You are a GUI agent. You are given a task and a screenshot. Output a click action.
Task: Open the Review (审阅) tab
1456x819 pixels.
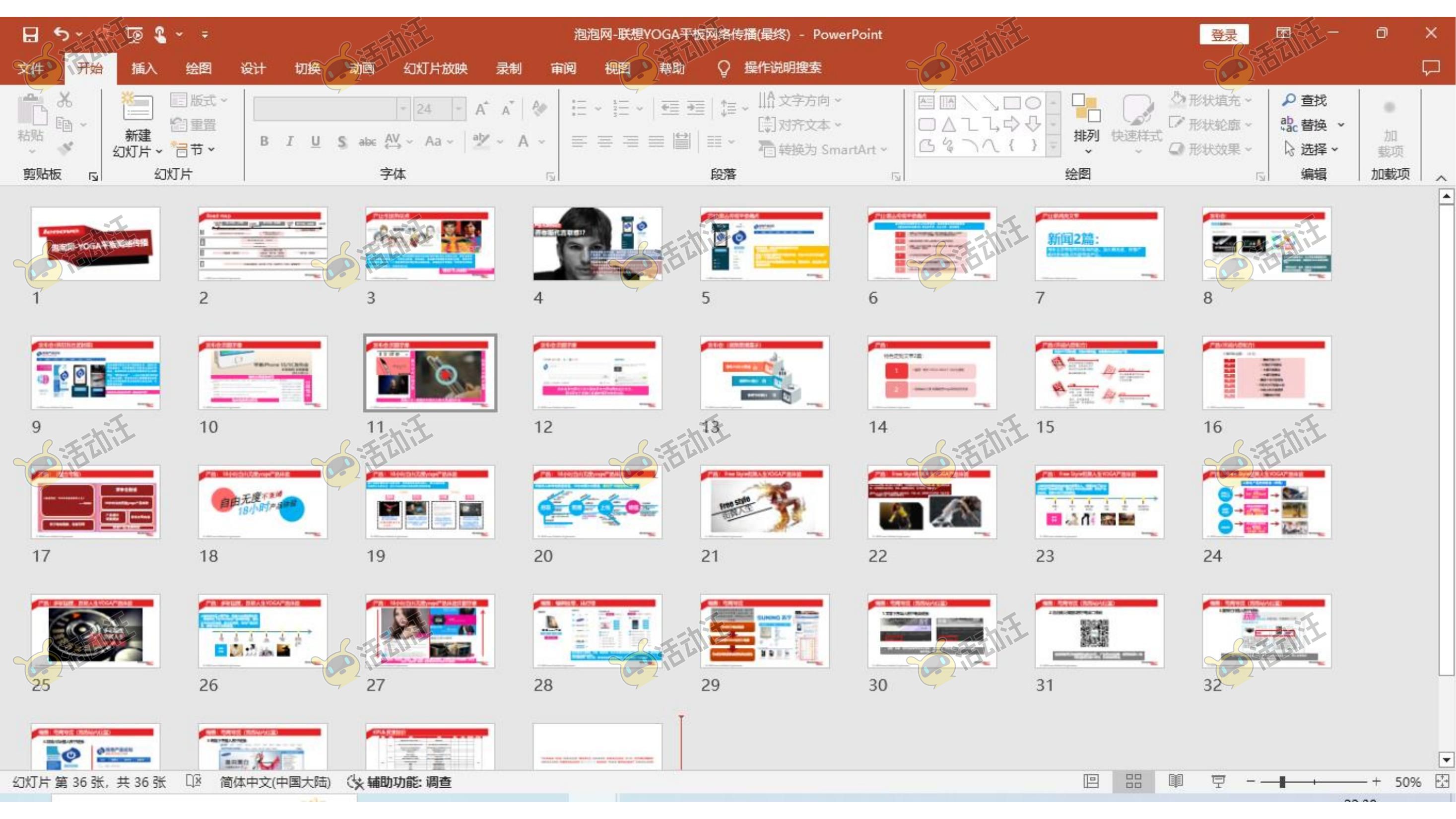(563, 68)
